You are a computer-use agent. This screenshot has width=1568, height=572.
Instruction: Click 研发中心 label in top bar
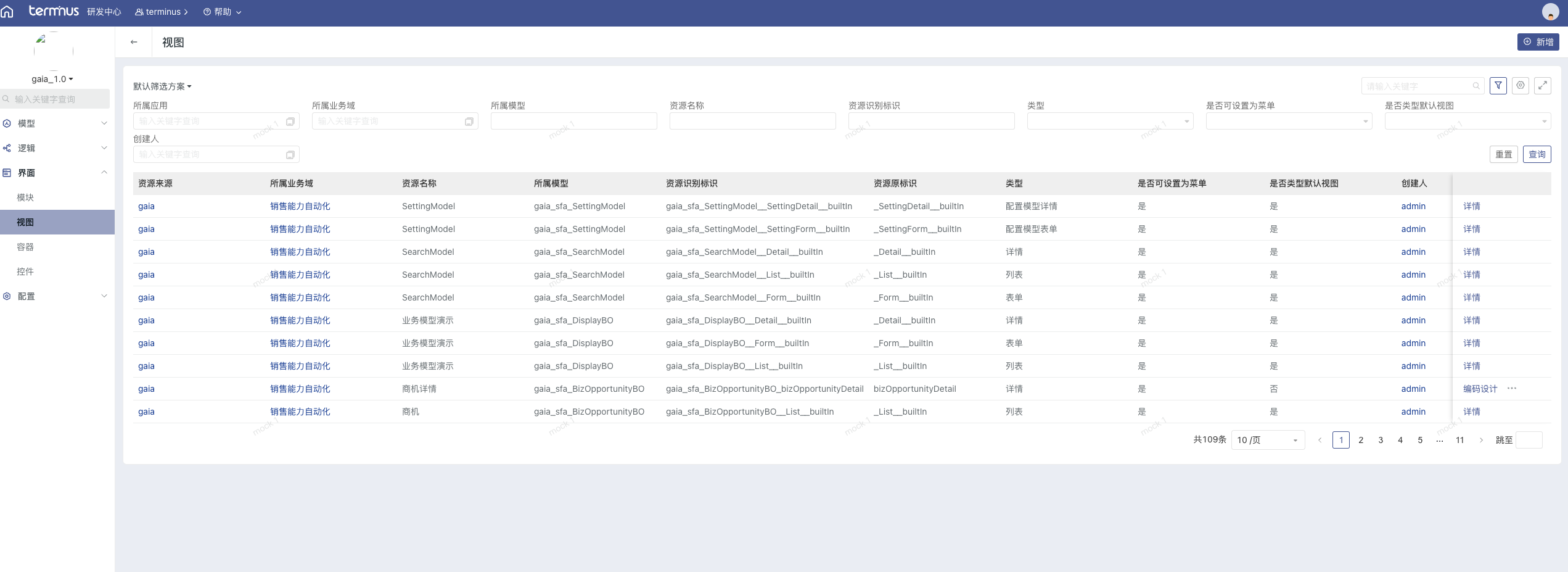[104, 12]
